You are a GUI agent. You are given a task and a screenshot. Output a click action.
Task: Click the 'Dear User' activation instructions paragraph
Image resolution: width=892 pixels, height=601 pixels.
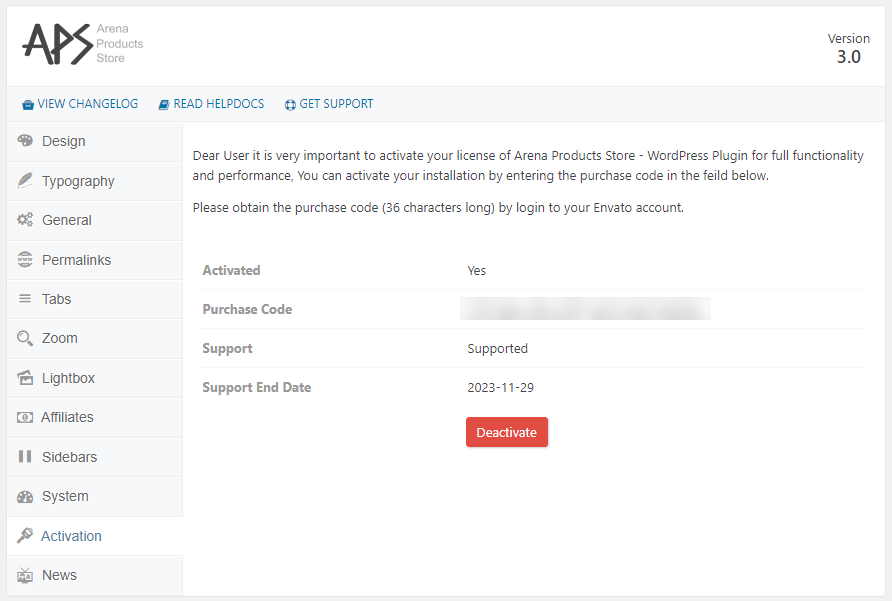[x=528, y=166]
